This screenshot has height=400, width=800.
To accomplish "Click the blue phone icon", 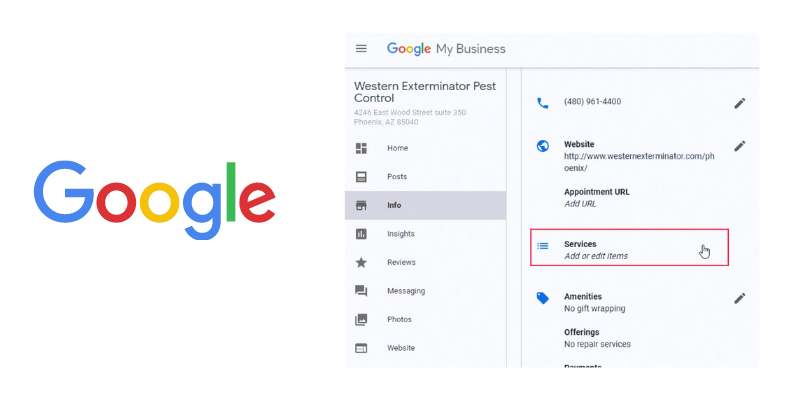I will tap(543, 103).
